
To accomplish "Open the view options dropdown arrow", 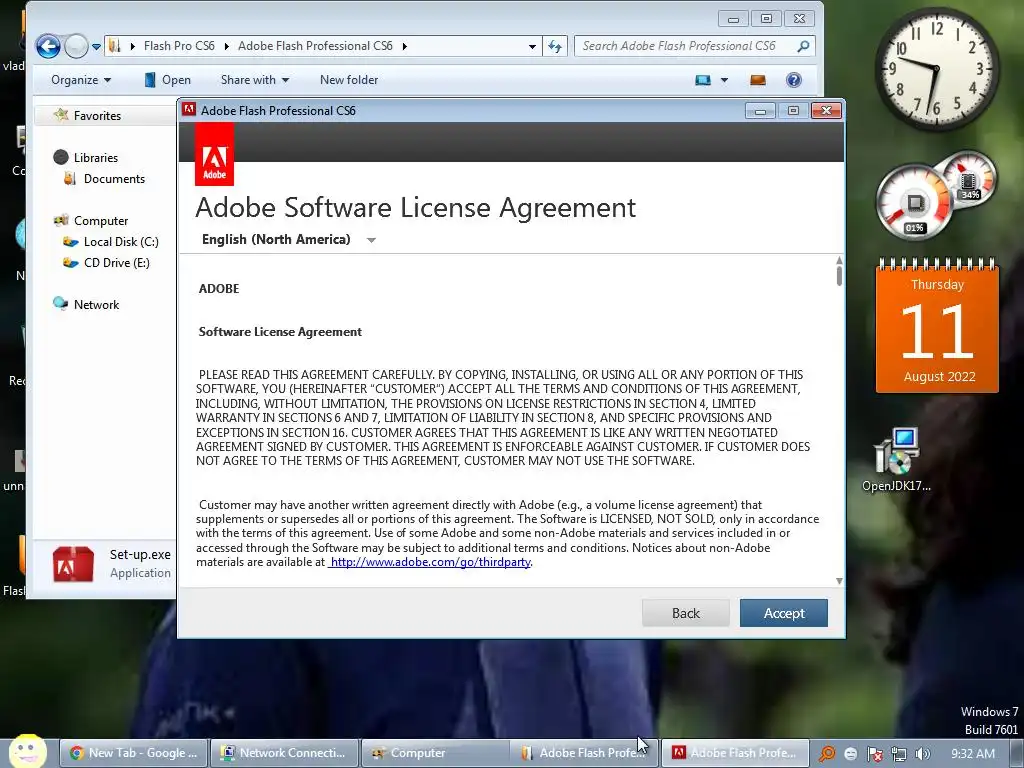I will tap(724, 80).
